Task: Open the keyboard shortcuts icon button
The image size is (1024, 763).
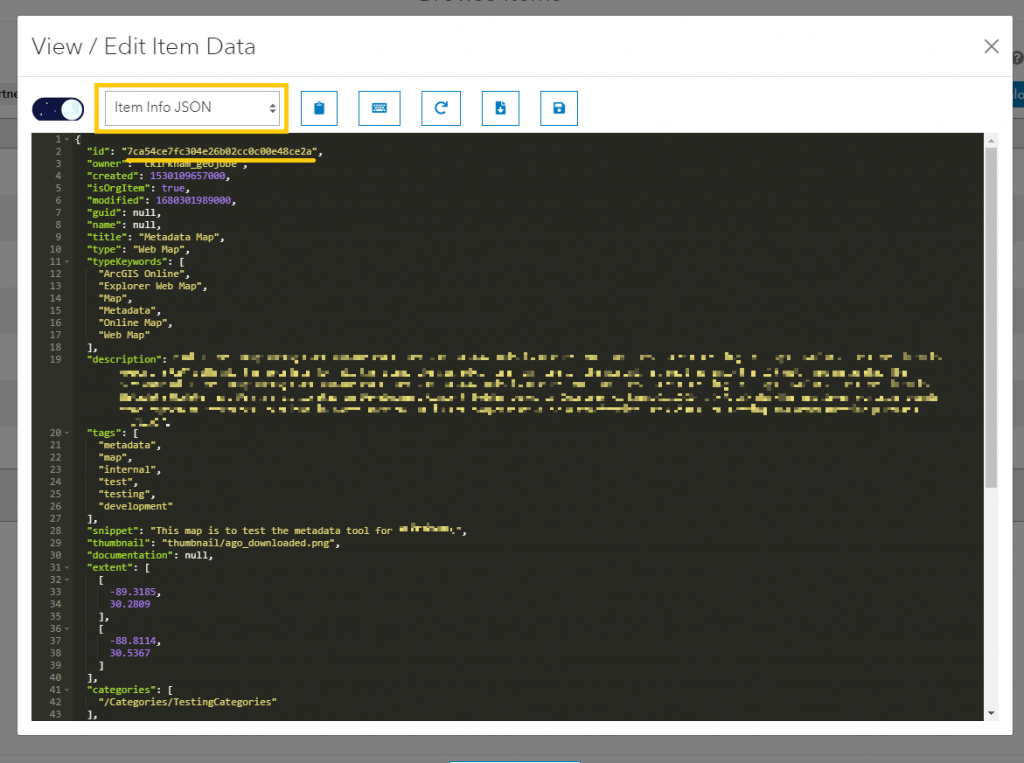Action: tap(379, 108)
